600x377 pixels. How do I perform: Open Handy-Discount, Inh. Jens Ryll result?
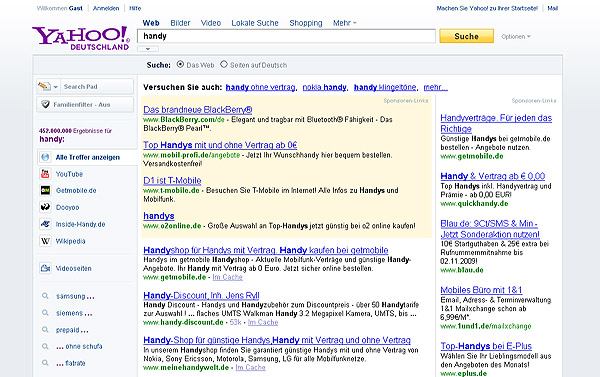[x=201, y=295]
